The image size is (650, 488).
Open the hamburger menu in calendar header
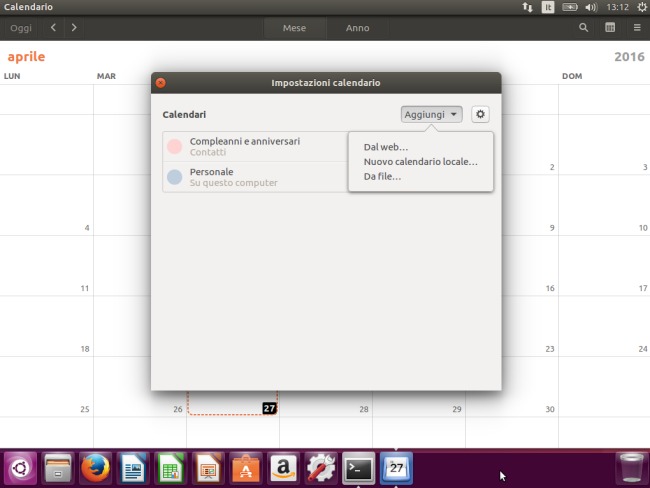pos(635,28)
